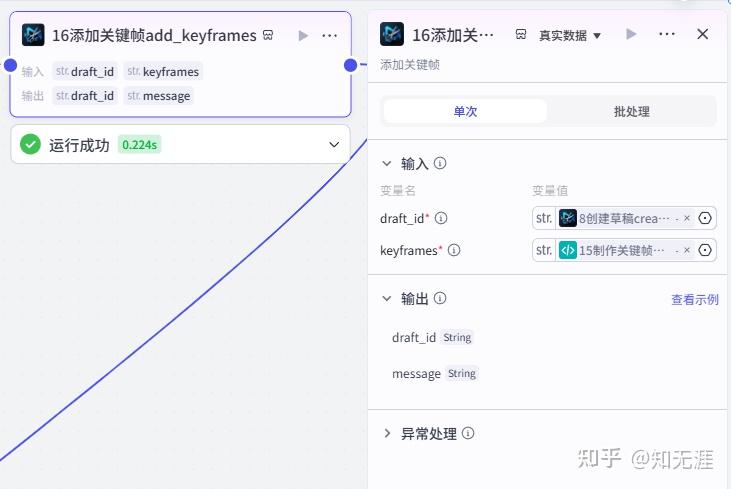
Task: Open variable picker for draft_id
Action: (x=705, y=218)
